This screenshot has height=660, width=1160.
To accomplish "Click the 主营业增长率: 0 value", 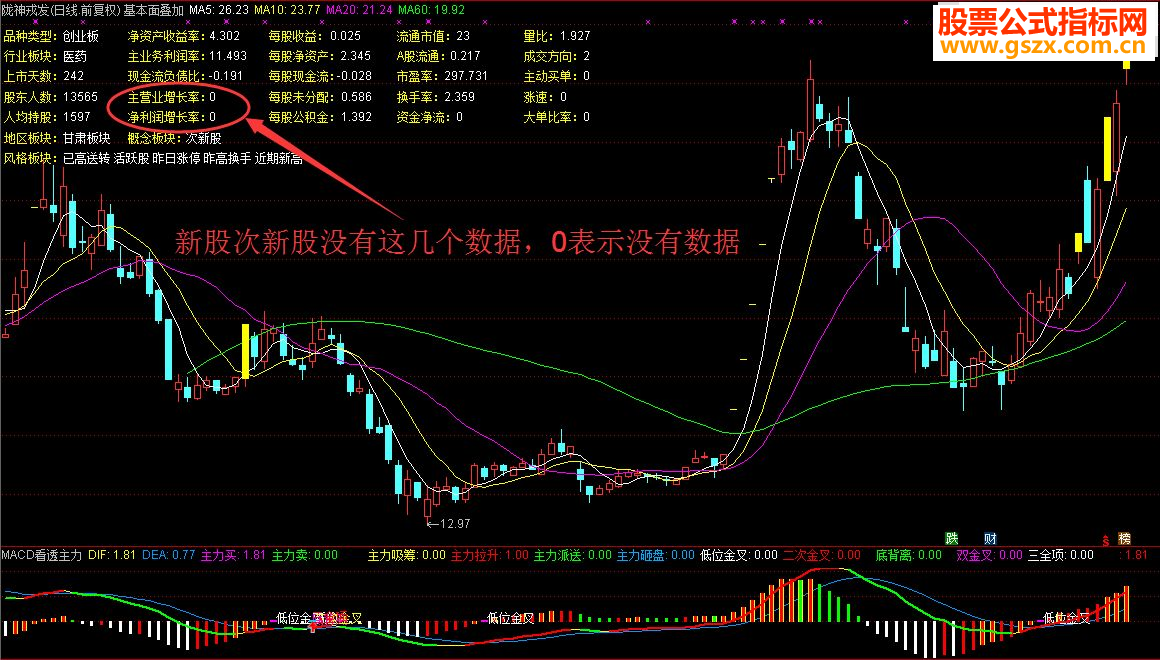I will pyautogui.click(x=172, y=96).
